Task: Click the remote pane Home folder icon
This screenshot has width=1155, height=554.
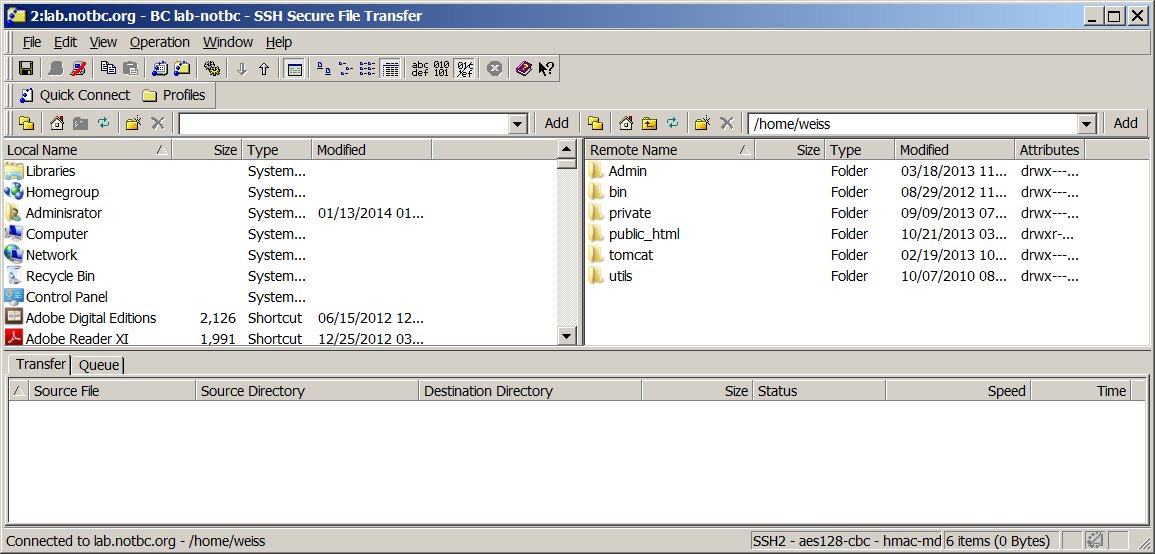Action: pyautogui.click(x=625, y=123)
